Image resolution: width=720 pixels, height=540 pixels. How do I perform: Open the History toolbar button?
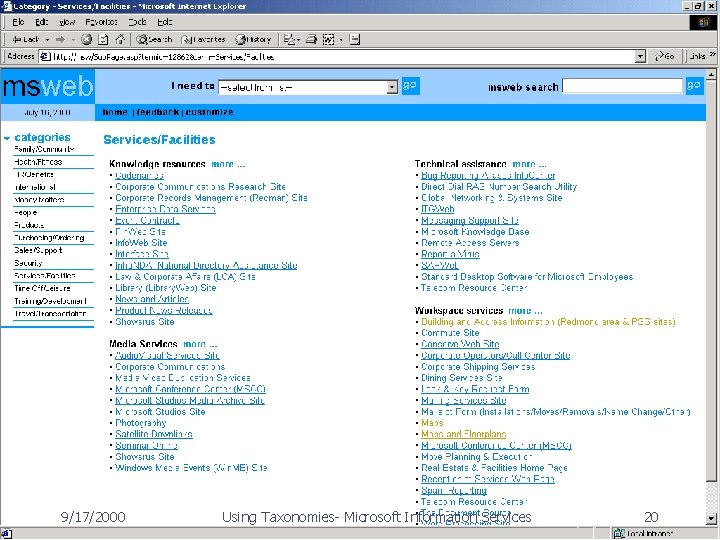(253, 39)
